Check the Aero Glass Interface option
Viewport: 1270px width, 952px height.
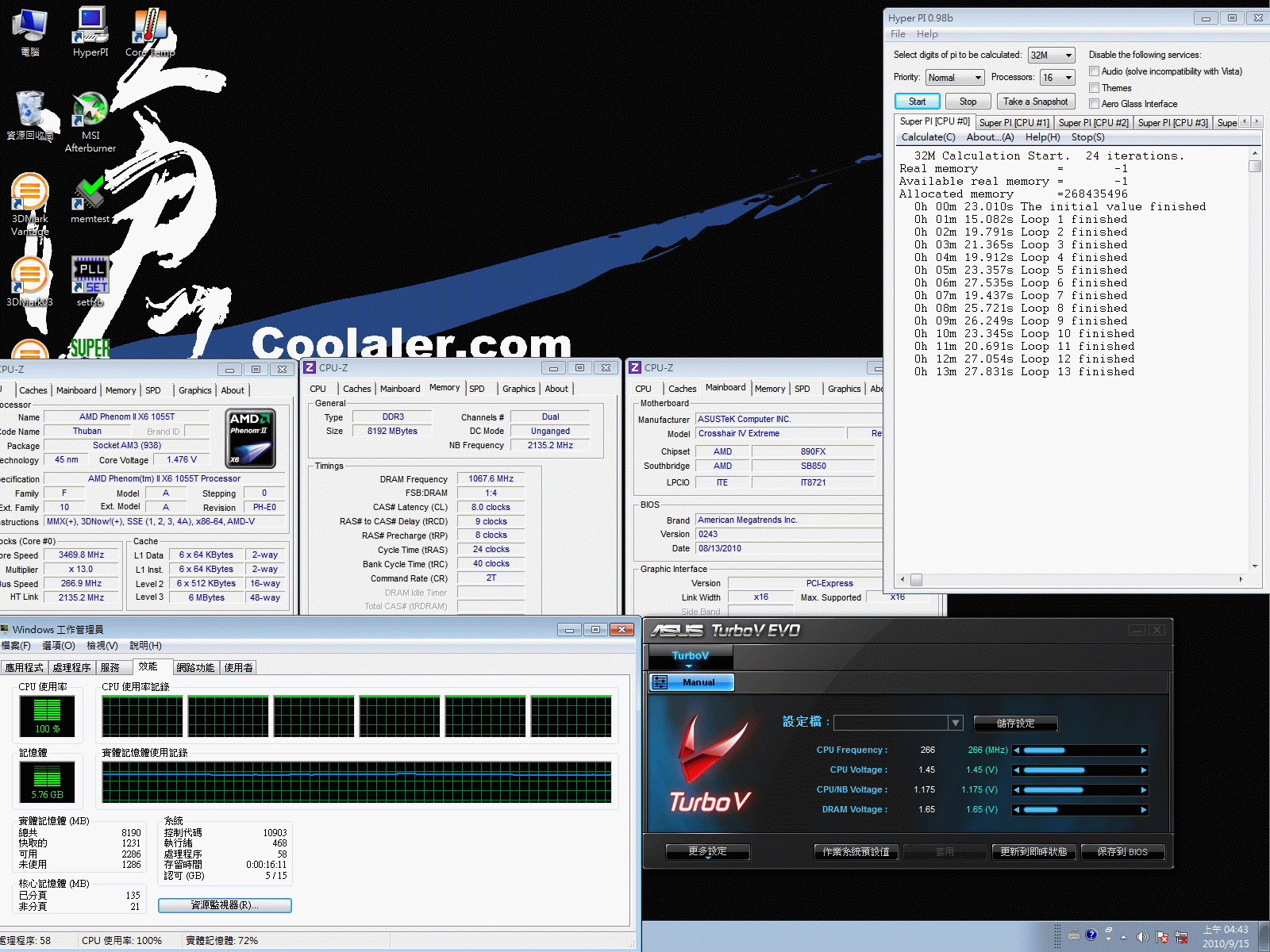[1094, 104]
